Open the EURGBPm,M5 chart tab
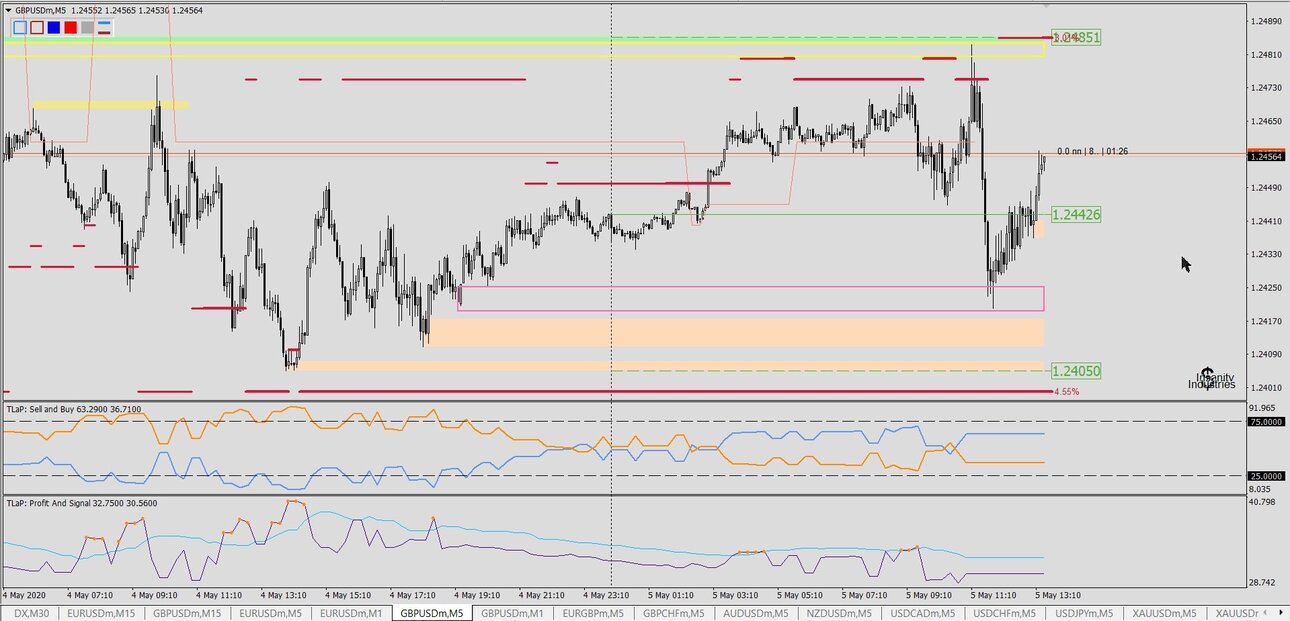This screenshot has height=621, width=1290. coord(593,613)
